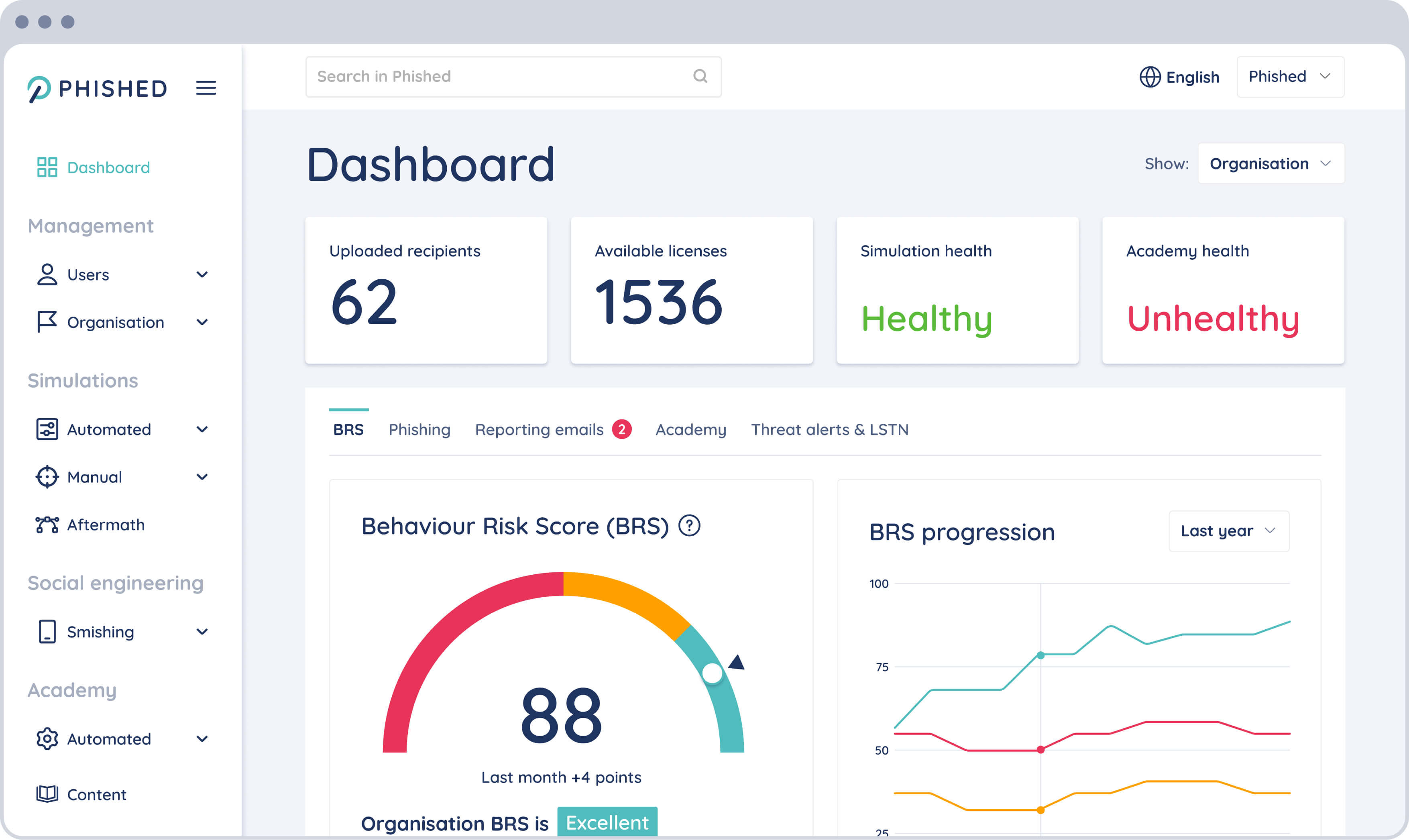
Task: Expand the Smishing menu
Action: [x=203, y=632]
